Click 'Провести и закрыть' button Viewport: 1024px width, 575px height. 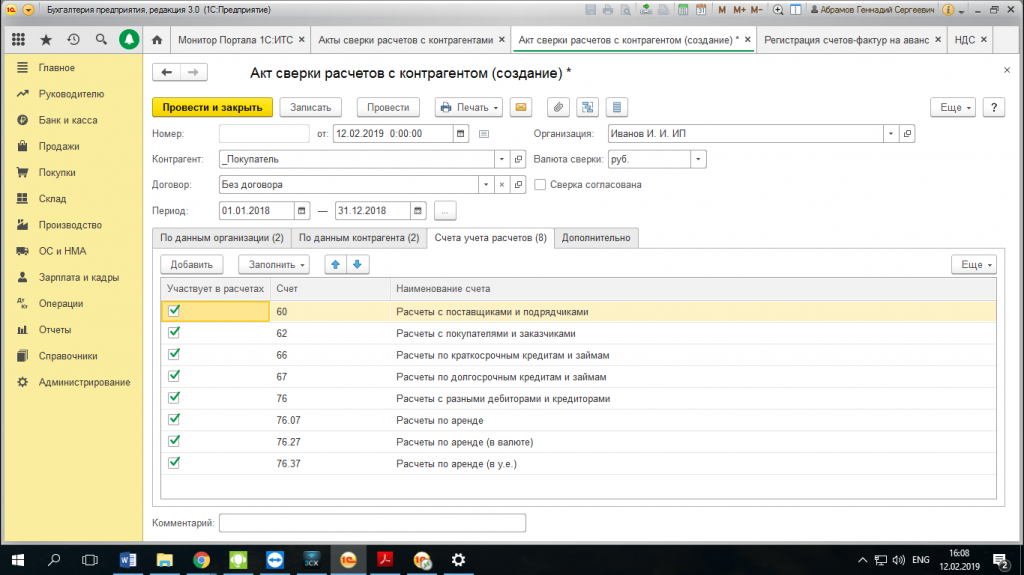[212, 107]
